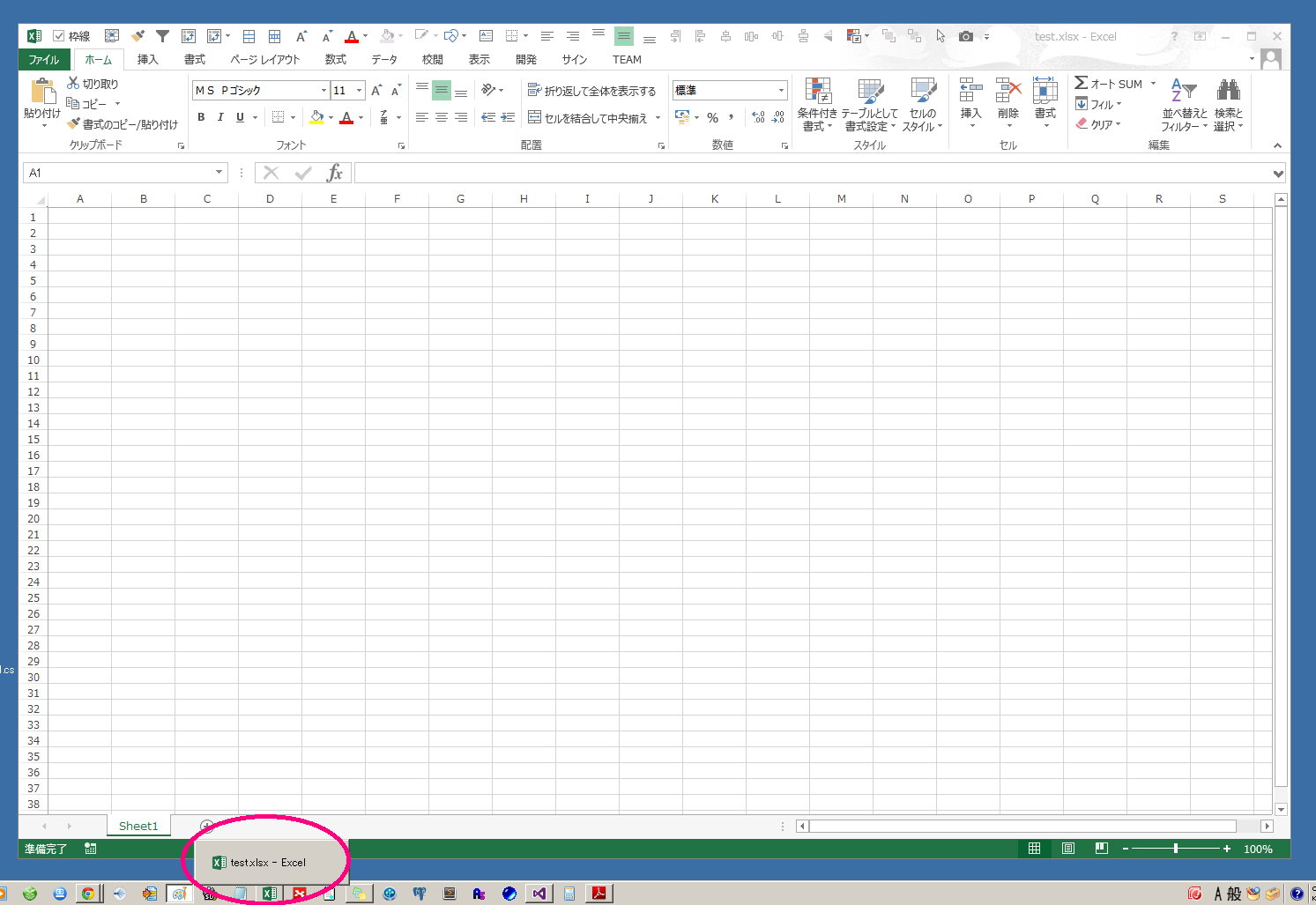Expand the formula bar chevron
This screenshot has width=1316, height=905.
1278,174
